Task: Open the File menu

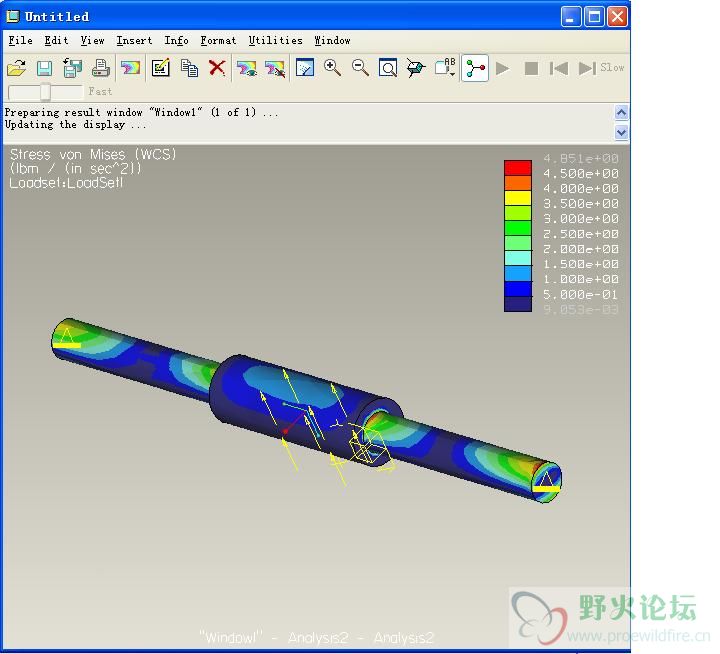Action: (x=21, y=40)
